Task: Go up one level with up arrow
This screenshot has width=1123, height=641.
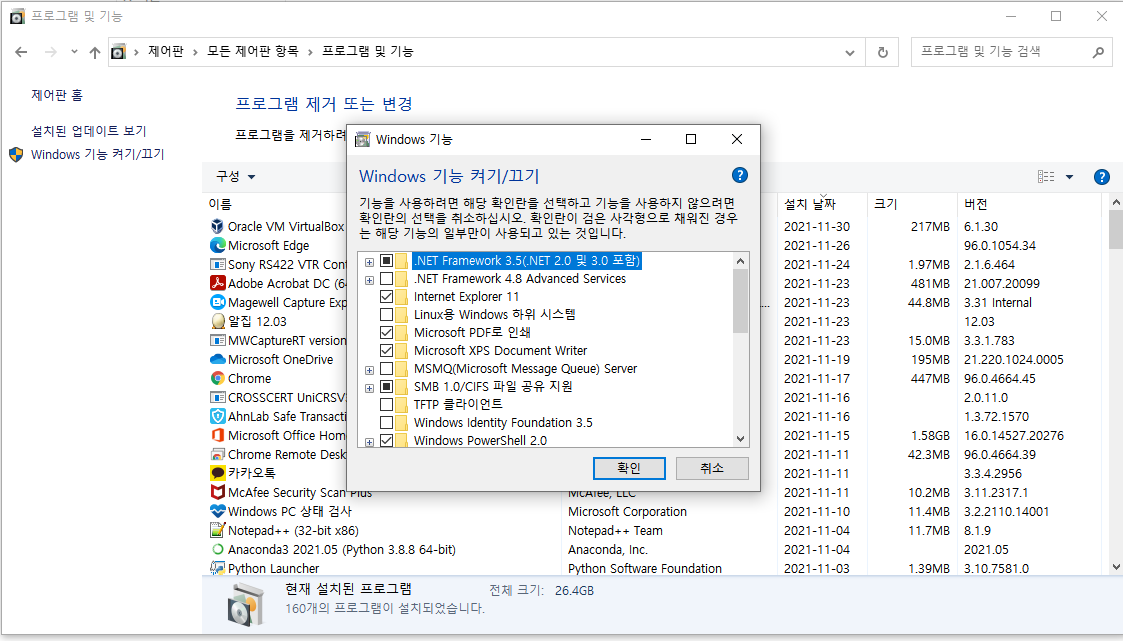Action: coord(95,52)
